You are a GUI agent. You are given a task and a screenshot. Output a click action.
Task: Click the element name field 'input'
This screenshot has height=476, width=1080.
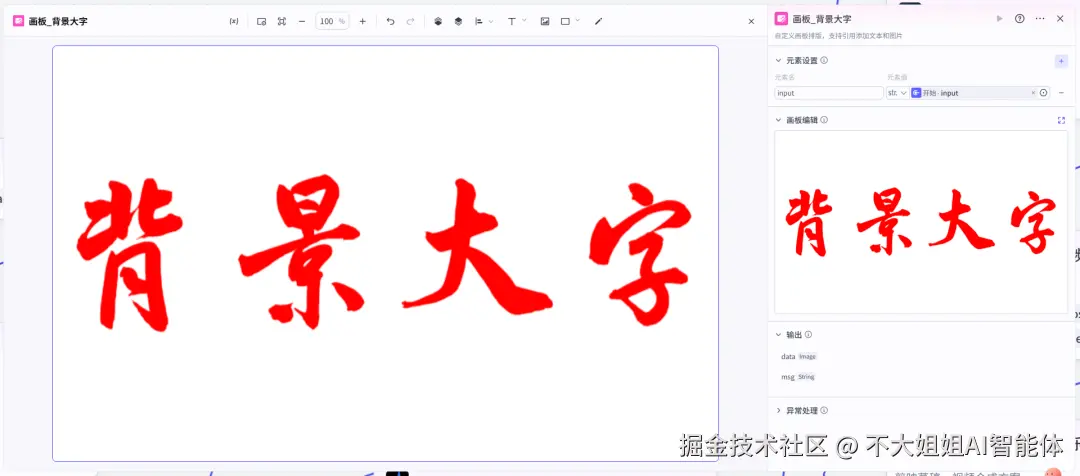tap(829, 93)
